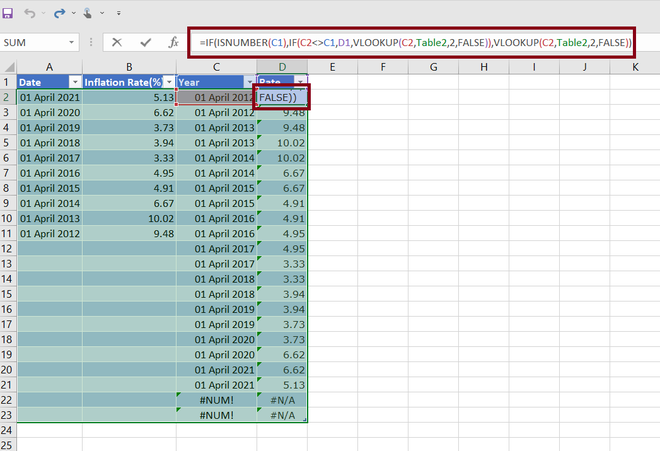
Task: Click the #N/A cell in row 23
Action: pos(282,415)
